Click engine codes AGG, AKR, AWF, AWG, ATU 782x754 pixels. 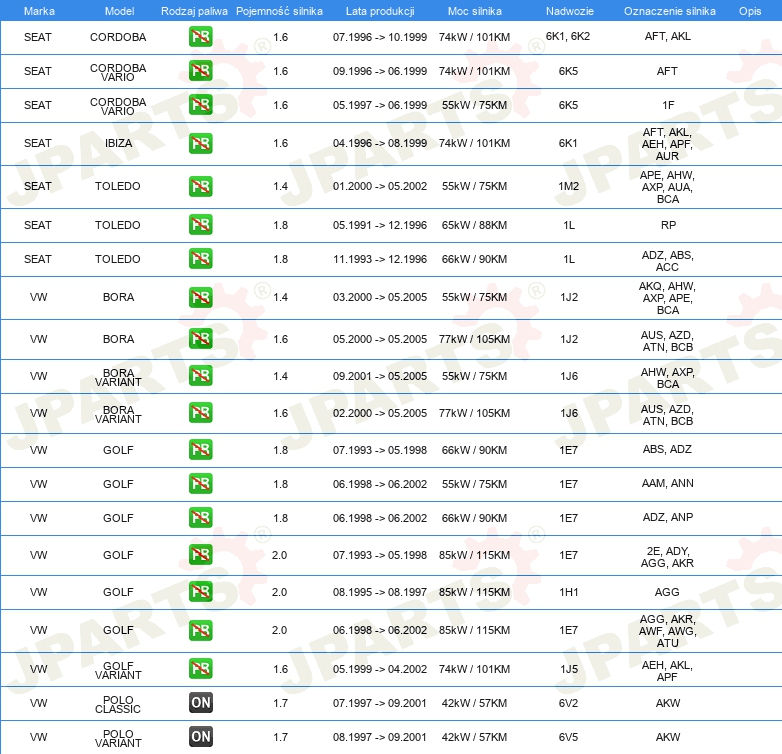tap(667, 631)
